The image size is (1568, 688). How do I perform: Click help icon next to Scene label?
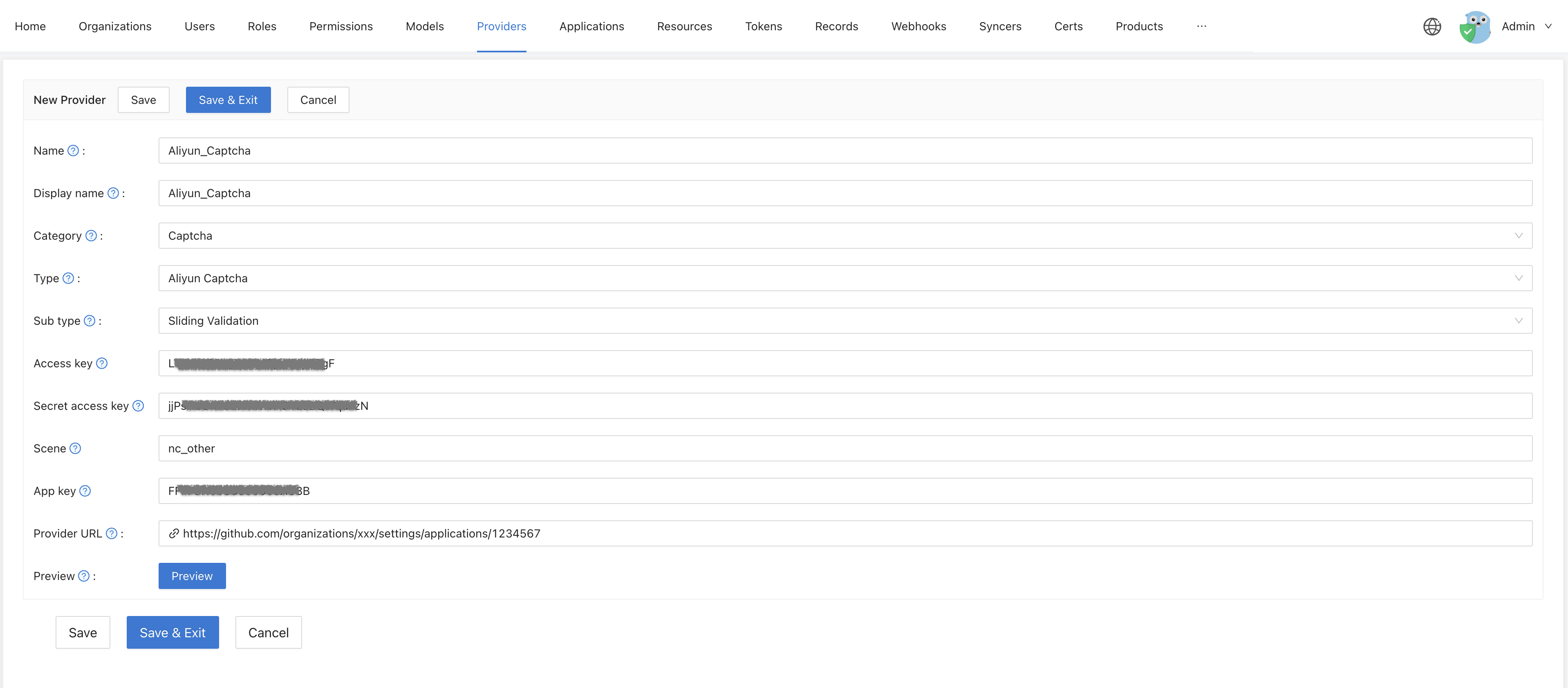pyautogui.click(x=75, y=449)
